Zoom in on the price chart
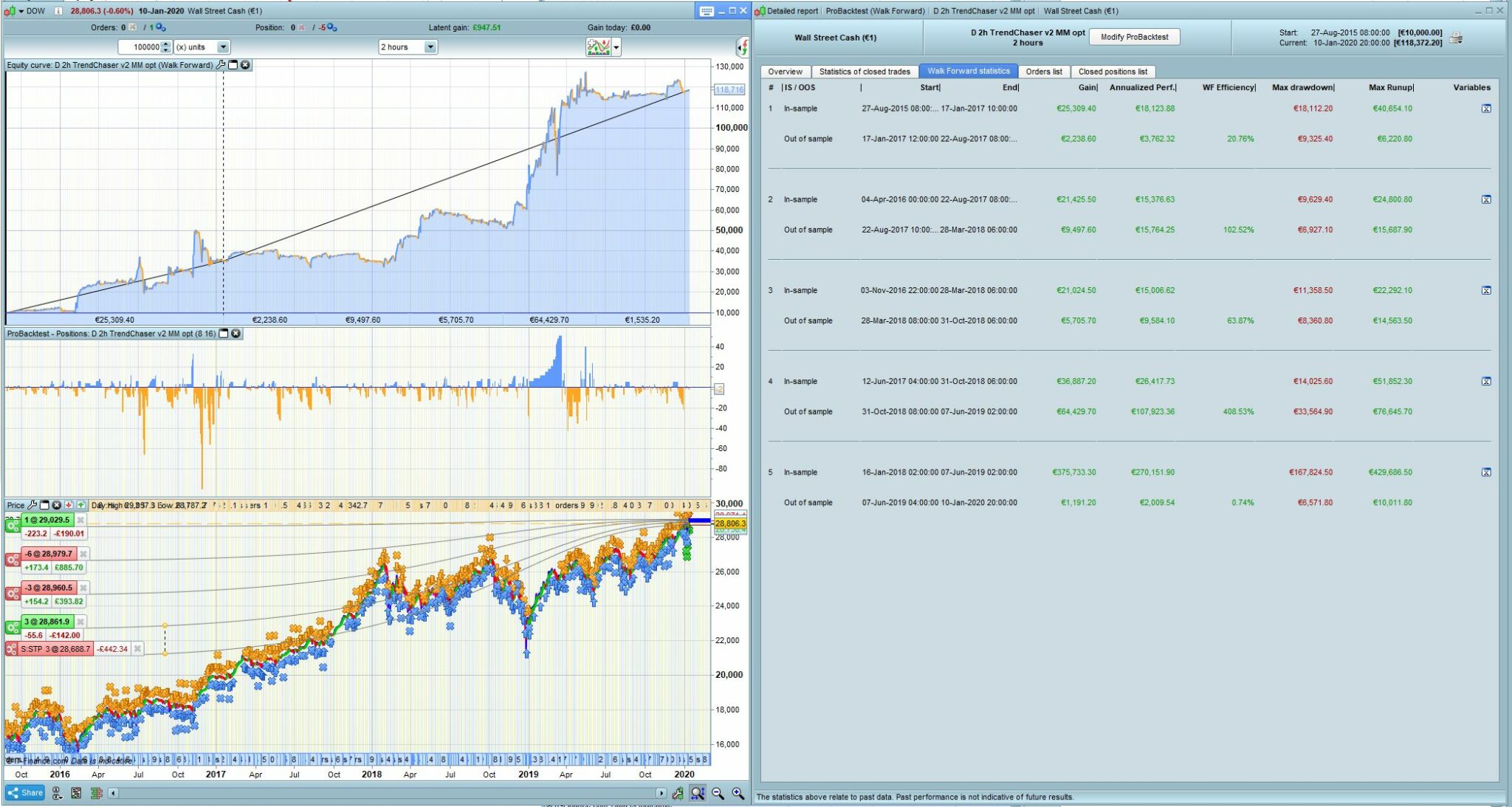 tap(738, 793)
